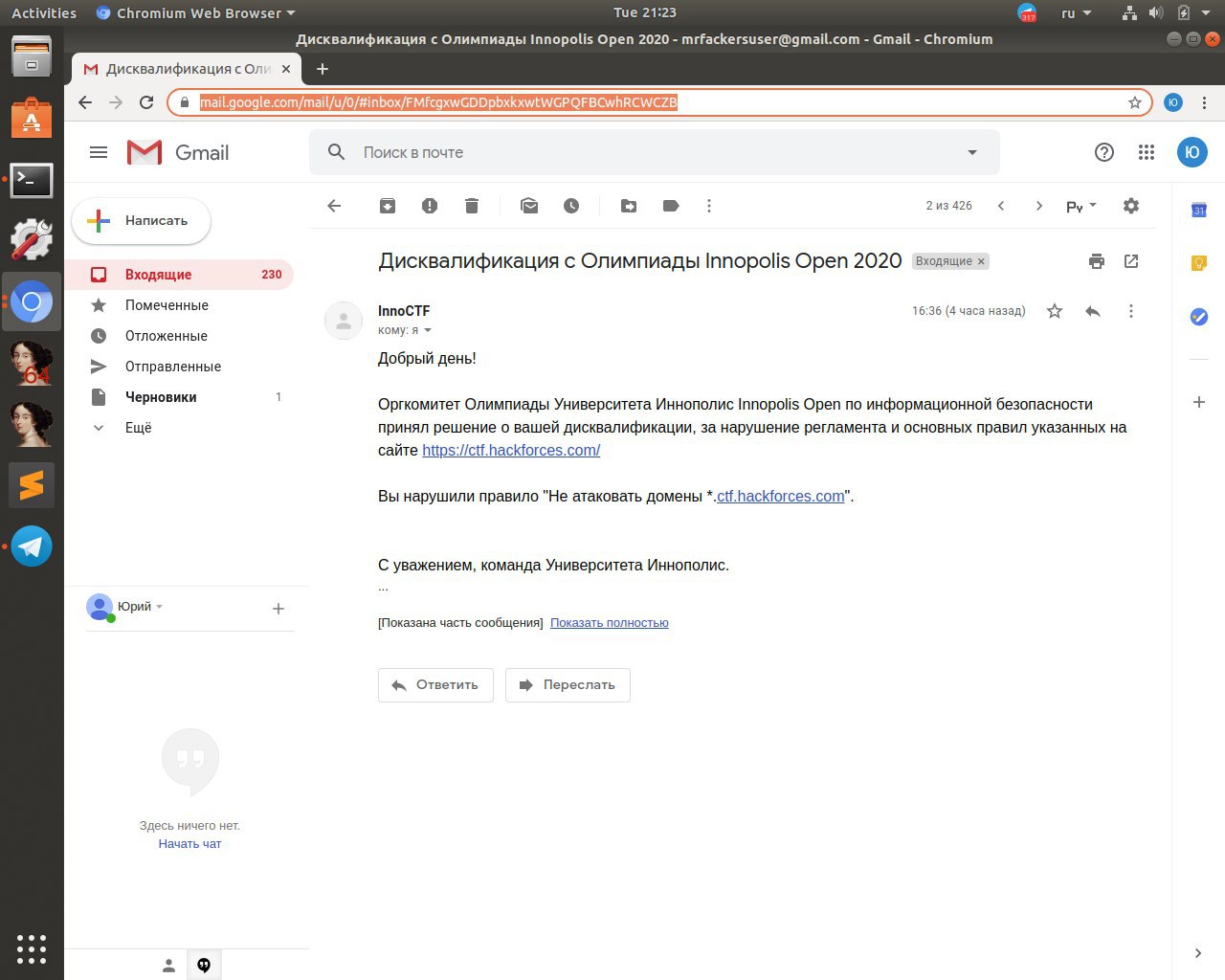The width and height of the screenshot is (1225, 980).
Task: Switch to the Gmail browser tab
Action: (187, 69)
